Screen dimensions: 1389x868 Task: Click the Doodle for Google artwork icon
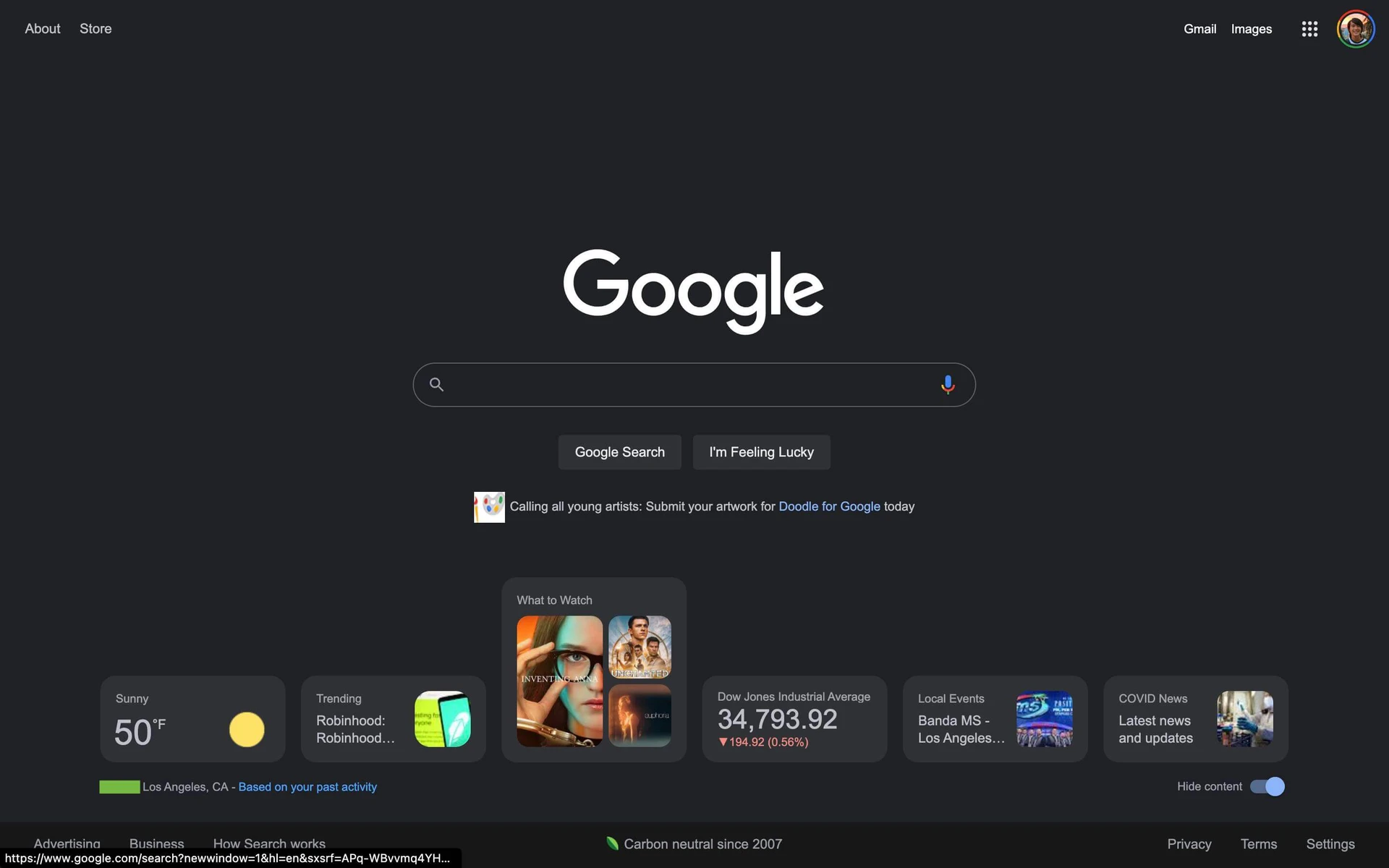(x=489, y=506)
